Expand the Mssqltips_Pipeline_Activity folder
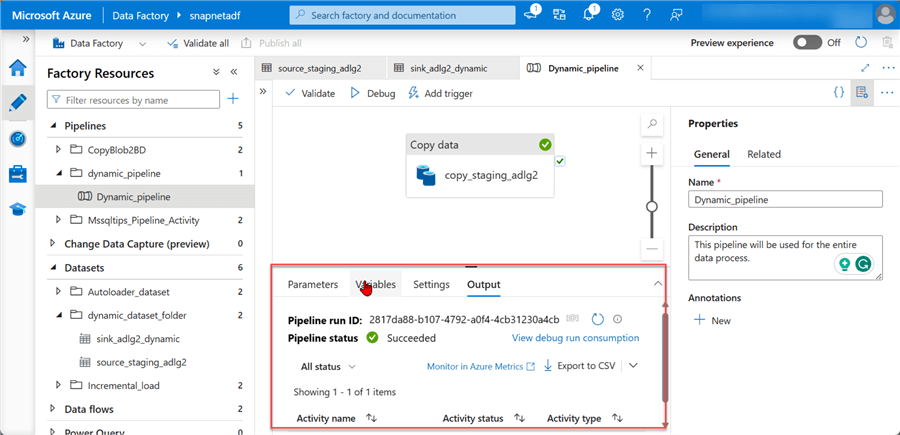Image resolution: width=900 pixels, height=435 pixels. tap(58, 219)
